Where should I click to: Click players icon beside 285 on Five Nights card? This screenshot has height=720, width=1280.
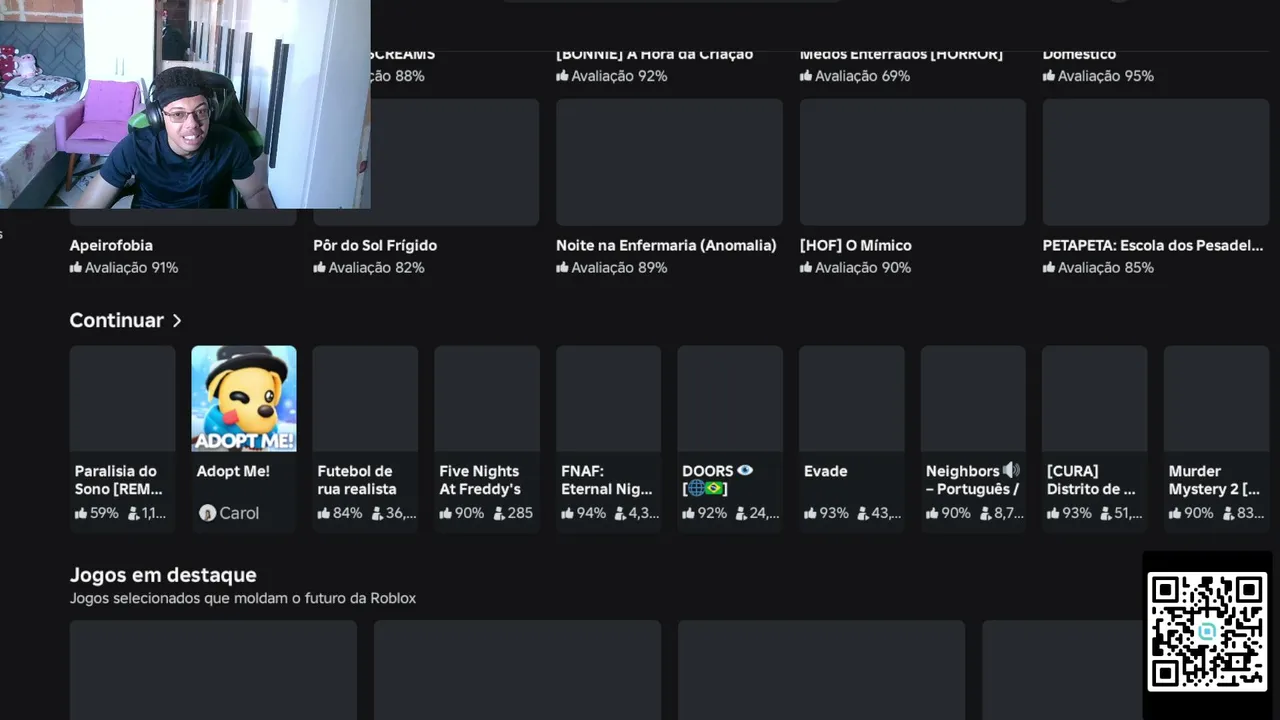click(x=499, y=513)
